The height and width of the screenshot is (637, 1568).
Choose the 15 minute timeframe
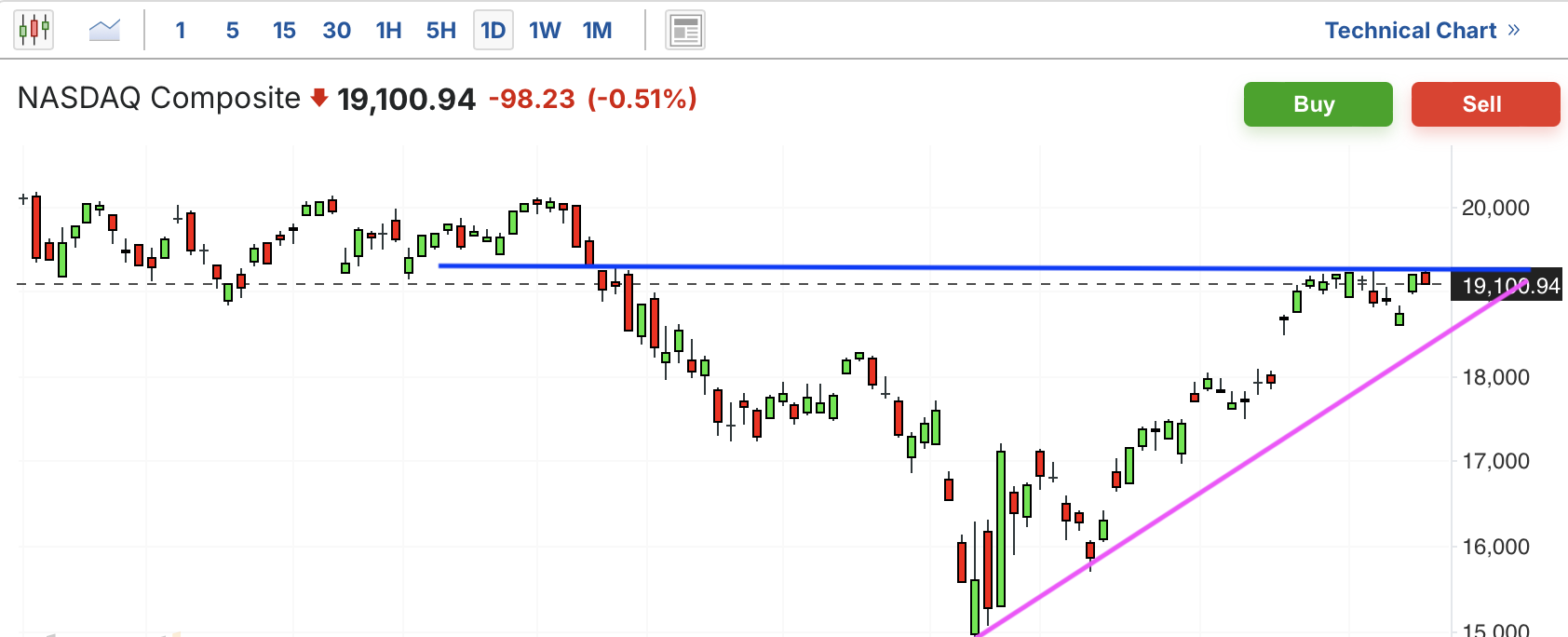click(x=284, y=31)
